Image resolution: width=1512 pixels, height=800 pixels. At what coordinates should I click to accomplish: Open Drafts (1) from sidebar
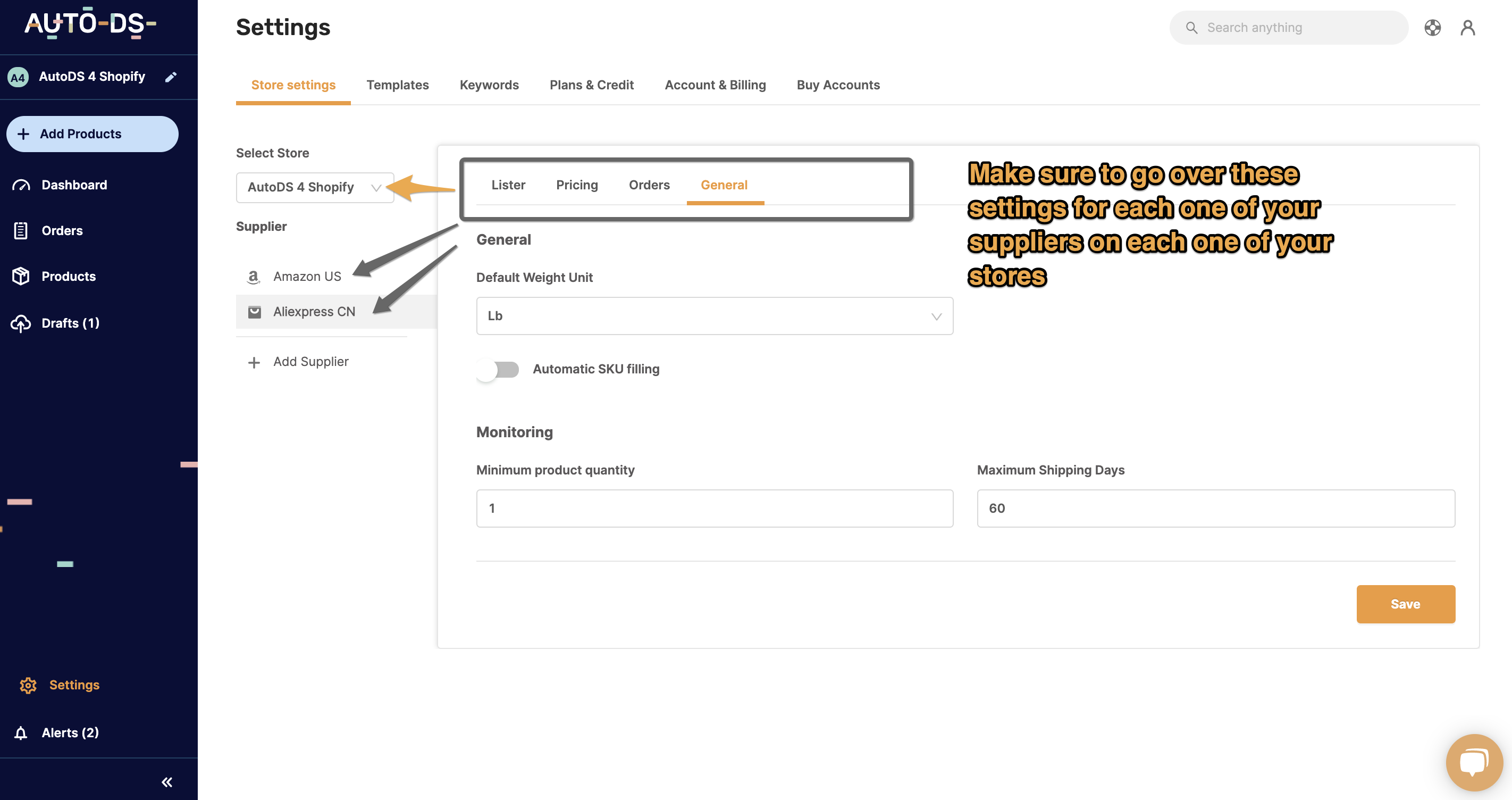pyautogui.click(x=70, y=323)
